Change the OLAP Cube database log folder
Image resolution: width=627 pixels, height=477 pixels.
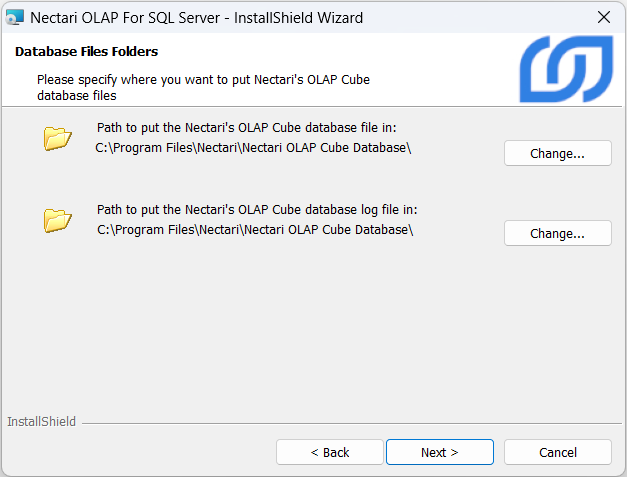pos(557,233)
